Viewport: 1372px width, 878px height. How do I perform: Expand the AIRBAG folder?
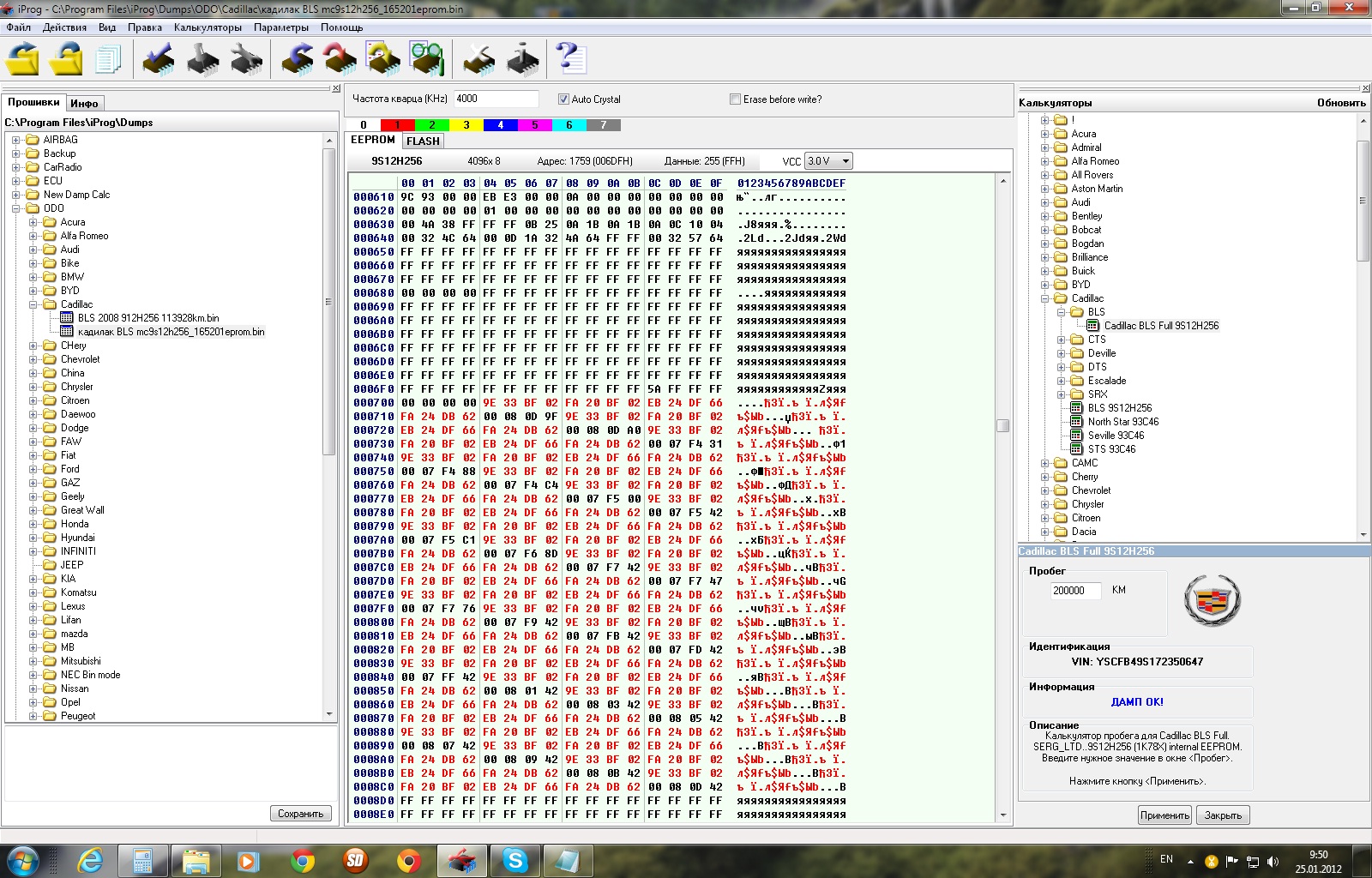coord(16,140)
